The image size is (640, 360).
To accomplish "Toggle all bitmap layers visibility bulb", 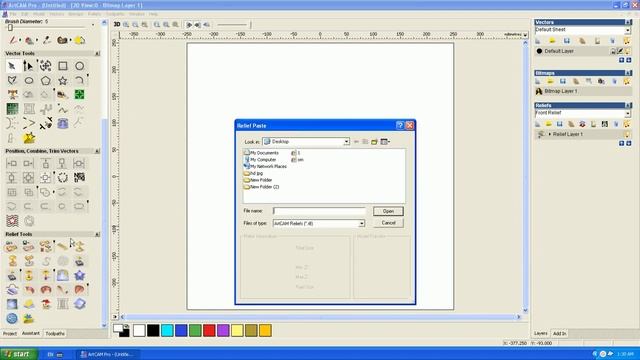I will click(627, 81).
